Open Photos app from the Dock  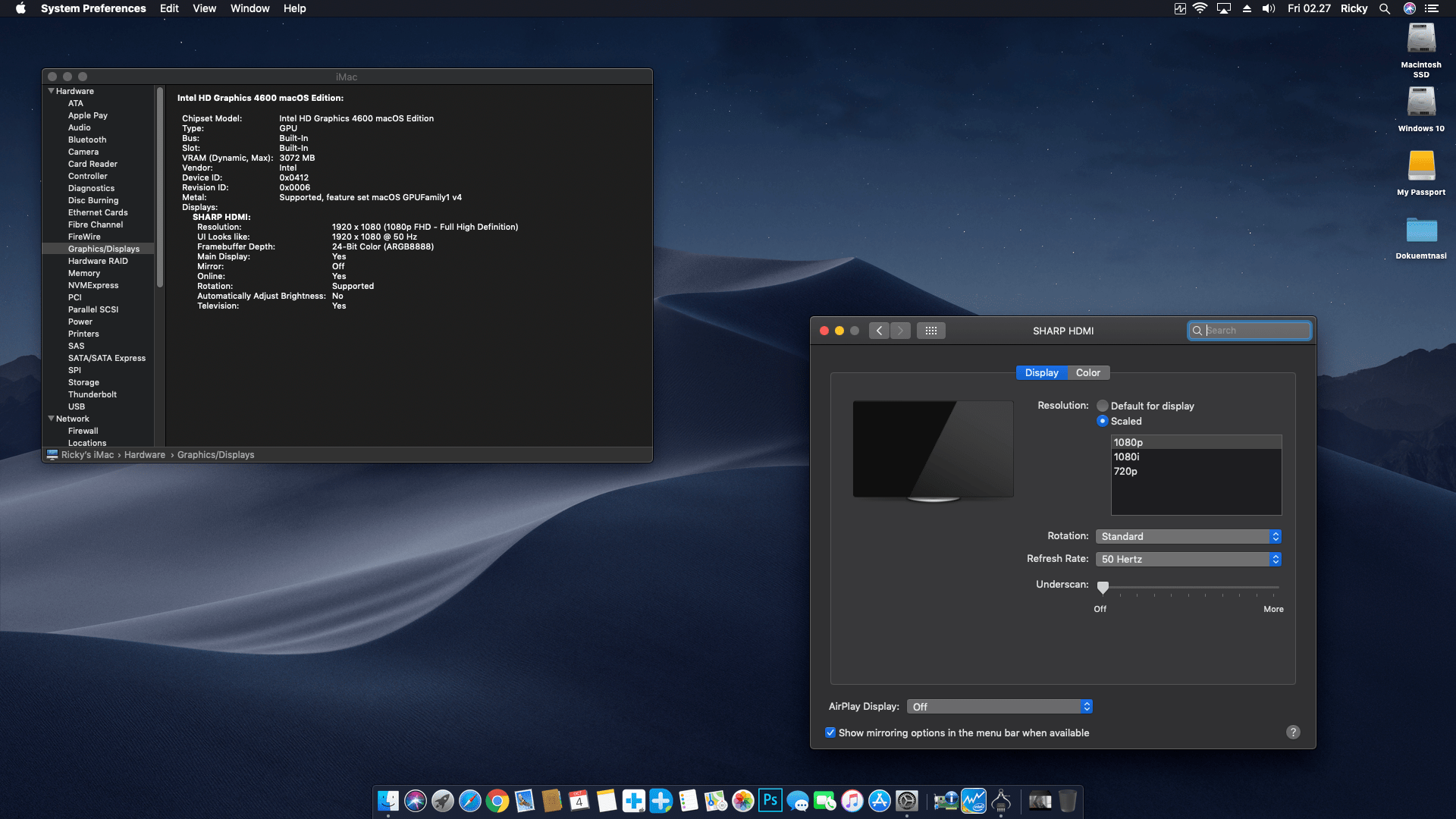click(x=743, y=801)
